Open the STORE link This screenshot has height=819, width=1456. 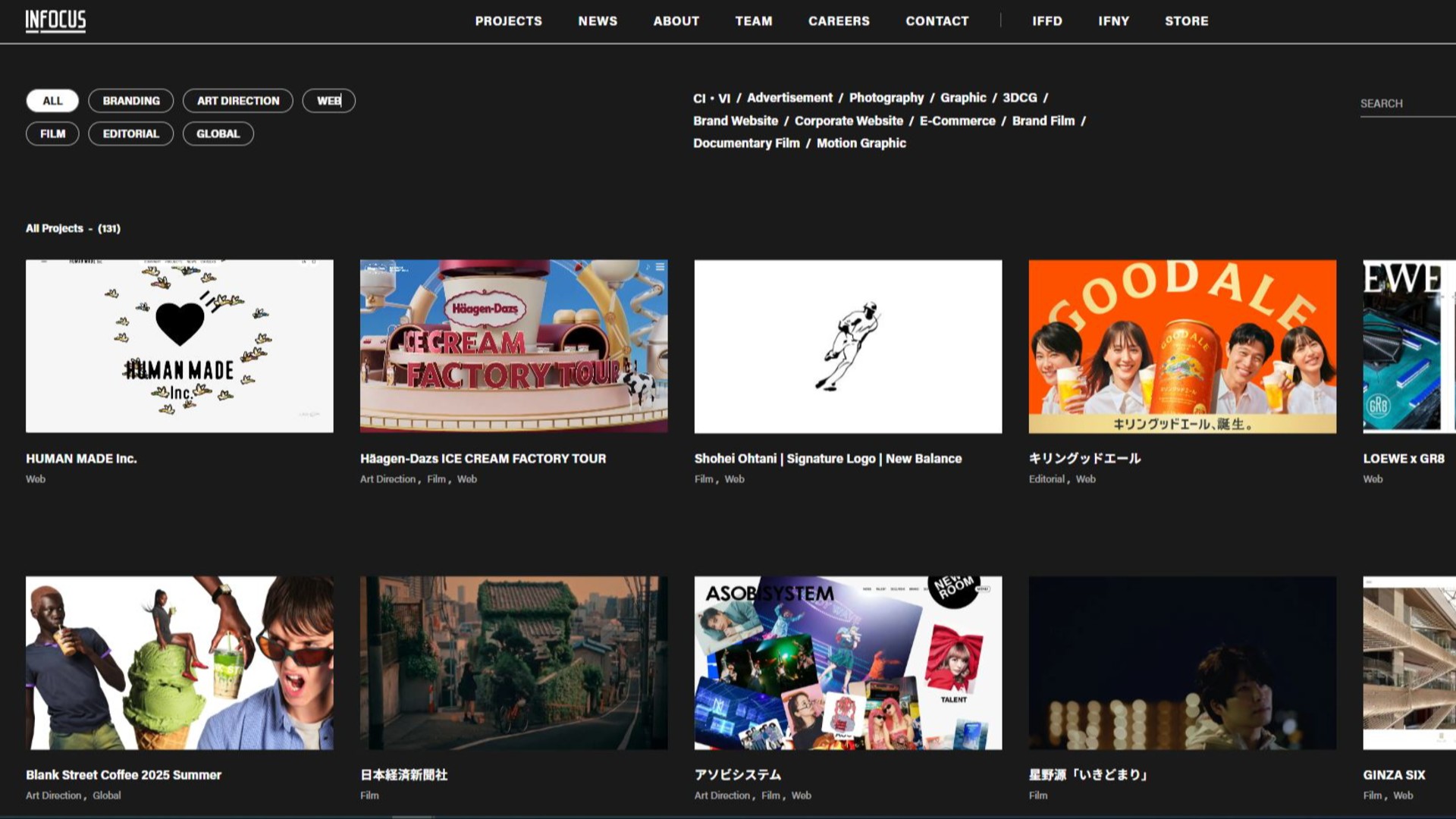click(x=1186, y=21)
